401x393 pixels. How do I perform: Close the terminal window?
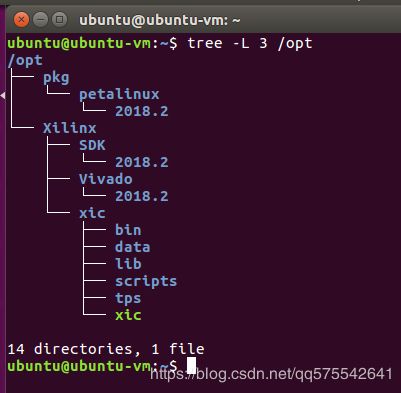point(21,20)
